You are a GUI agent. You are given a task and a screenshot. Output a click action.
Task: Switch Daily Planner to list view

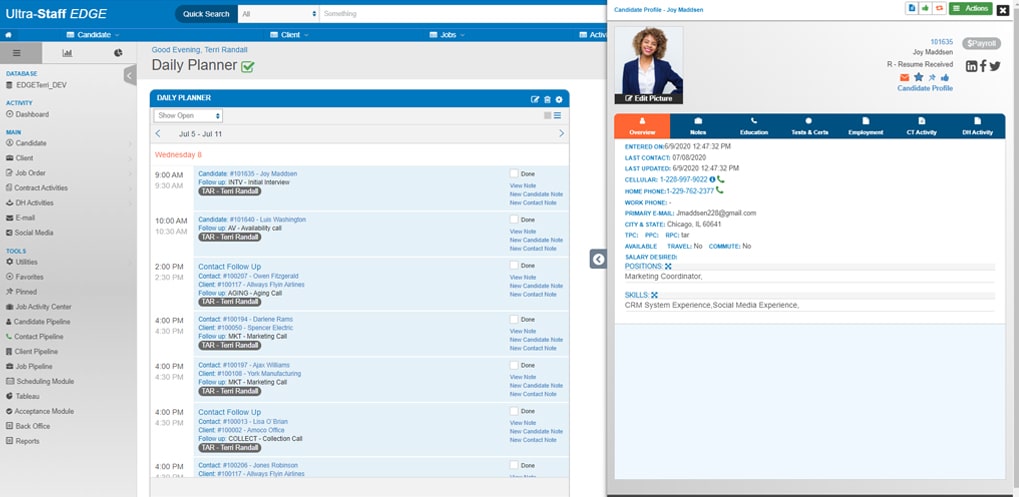click(558, 116)
